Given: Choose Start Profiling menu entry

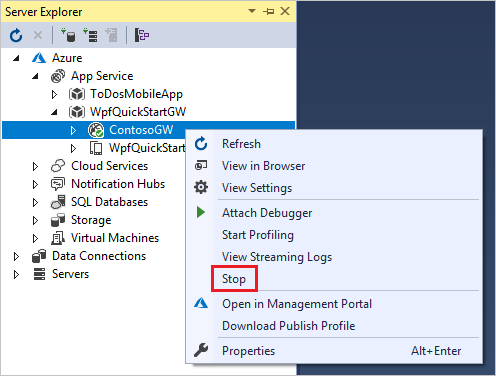Looking at the screenshot, I should click(x=334, y=235).
